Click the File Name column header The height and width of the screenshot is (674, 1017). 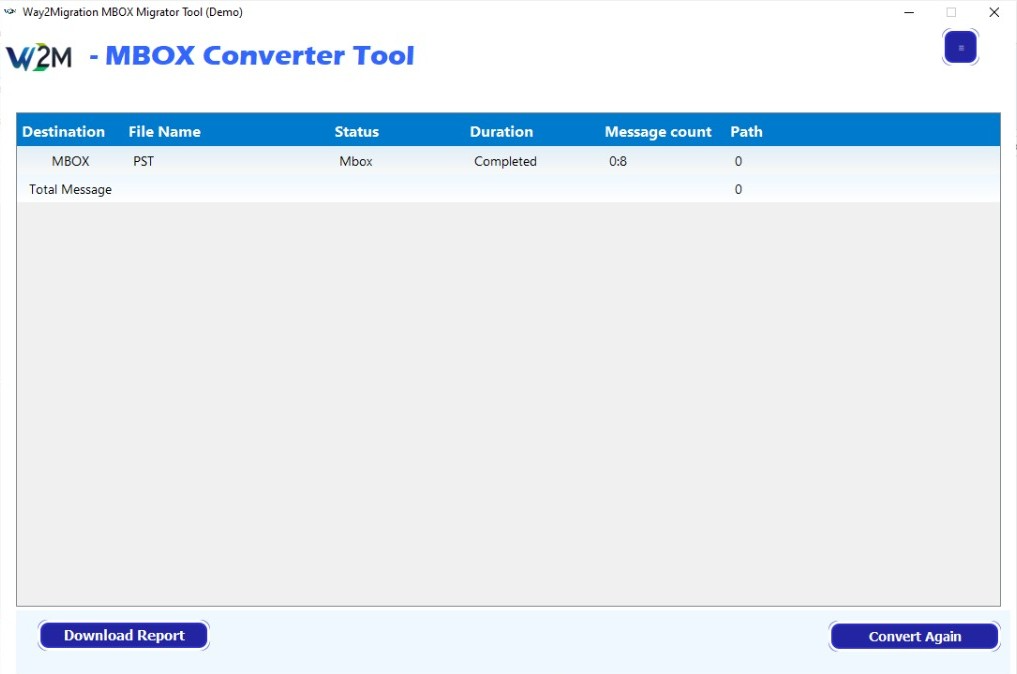(164, 132)
